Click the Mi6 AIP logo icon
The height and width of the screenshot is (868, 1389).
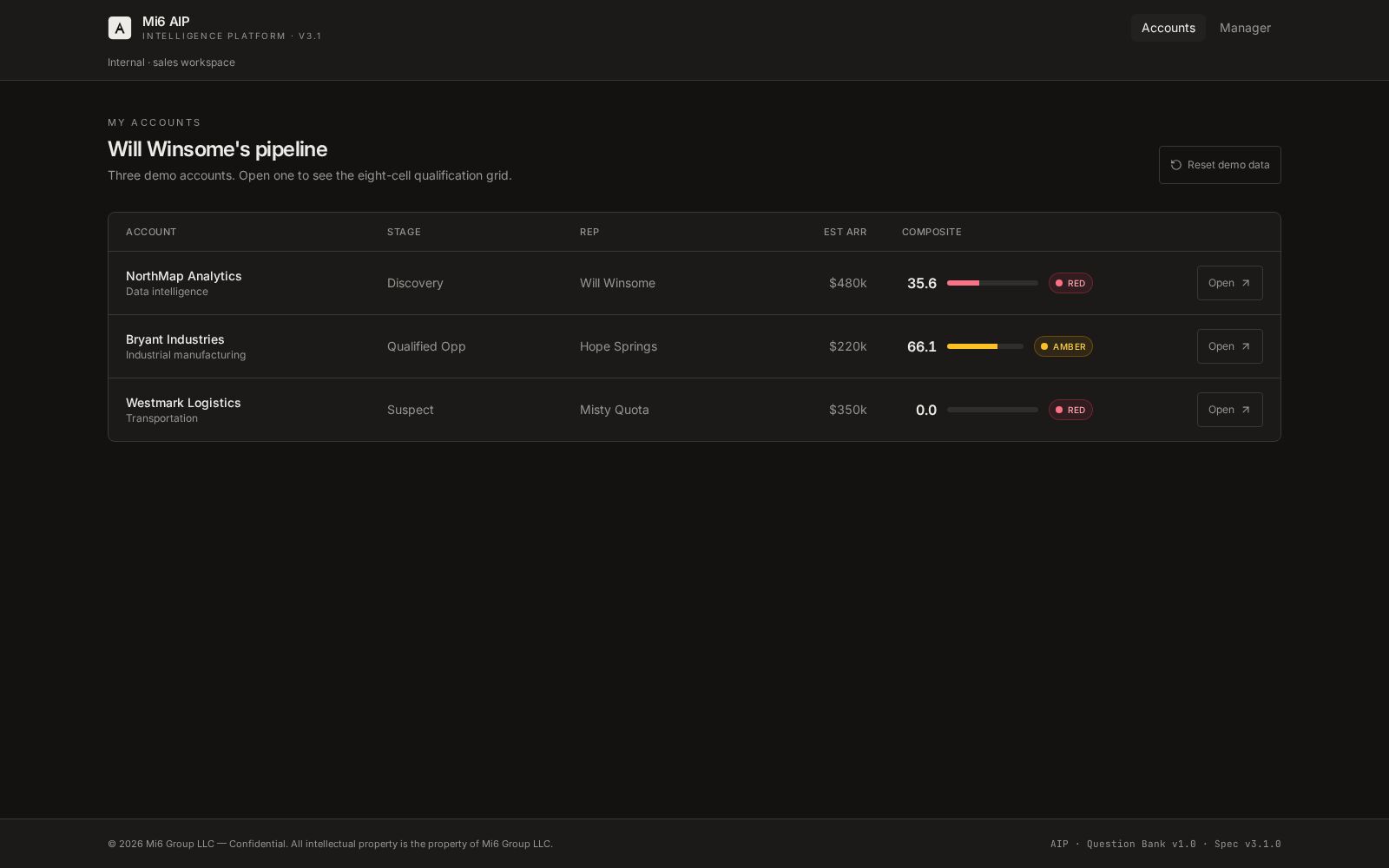[x=120, y=28]
